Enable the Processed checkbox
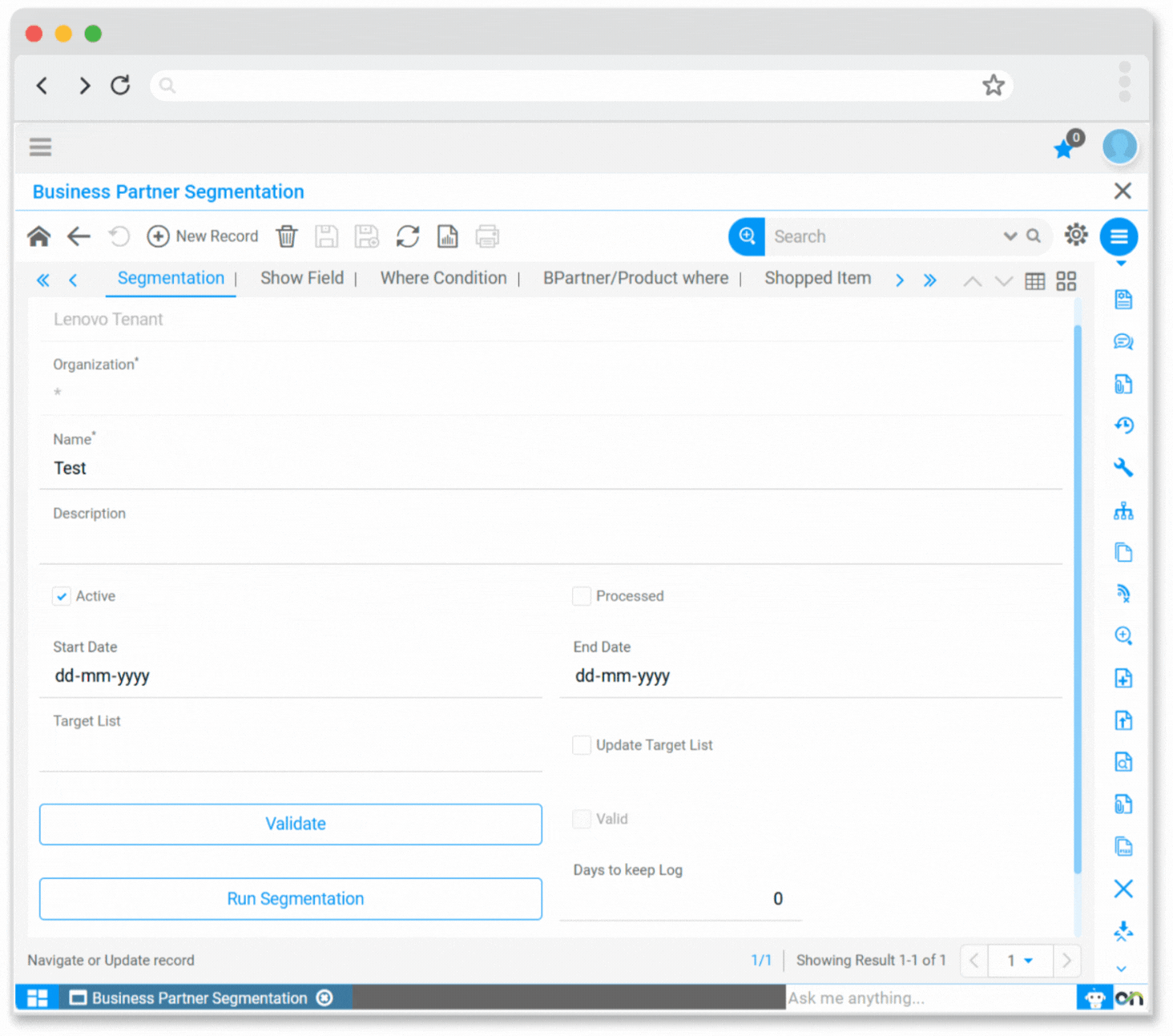The image size is (1173, 1036). (x=582, y=596)
